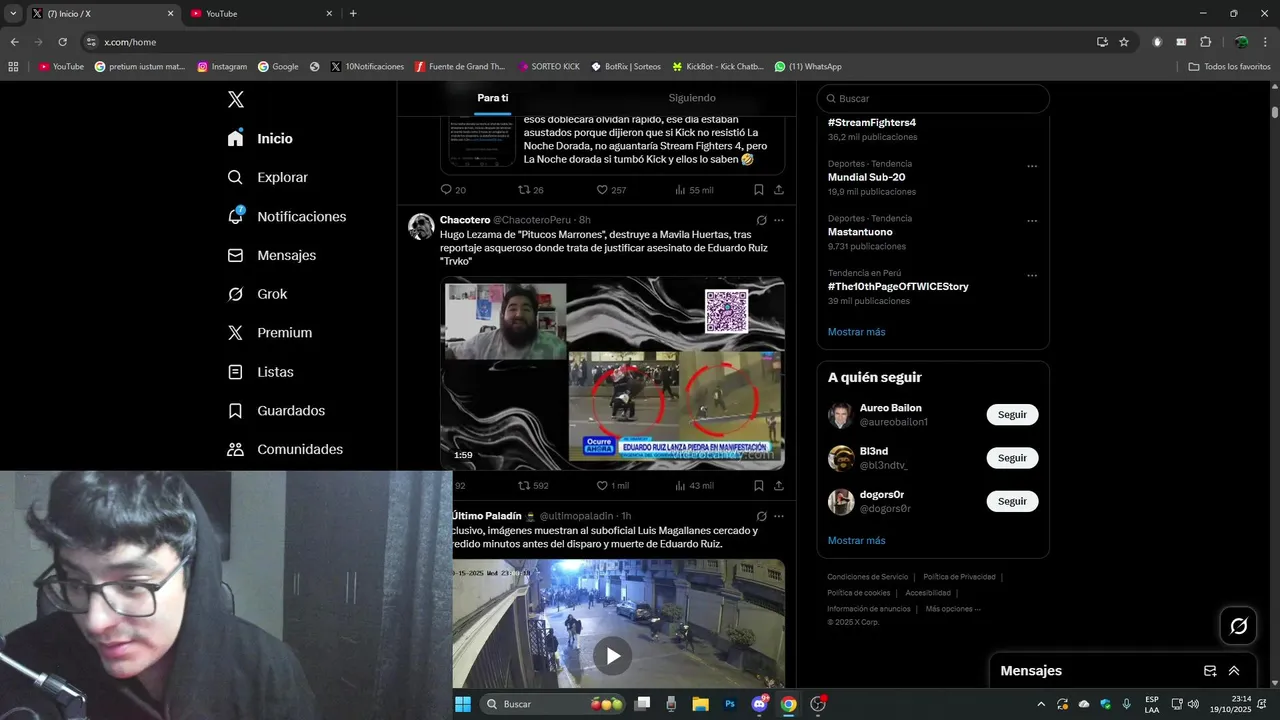
Task: Open Chrome extensions puzzle icon
Action: click(x=1205, y=42)
